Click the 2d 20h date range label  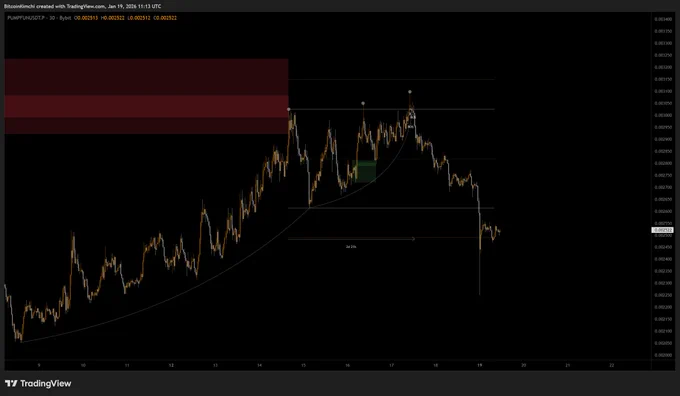click(351, 246)
